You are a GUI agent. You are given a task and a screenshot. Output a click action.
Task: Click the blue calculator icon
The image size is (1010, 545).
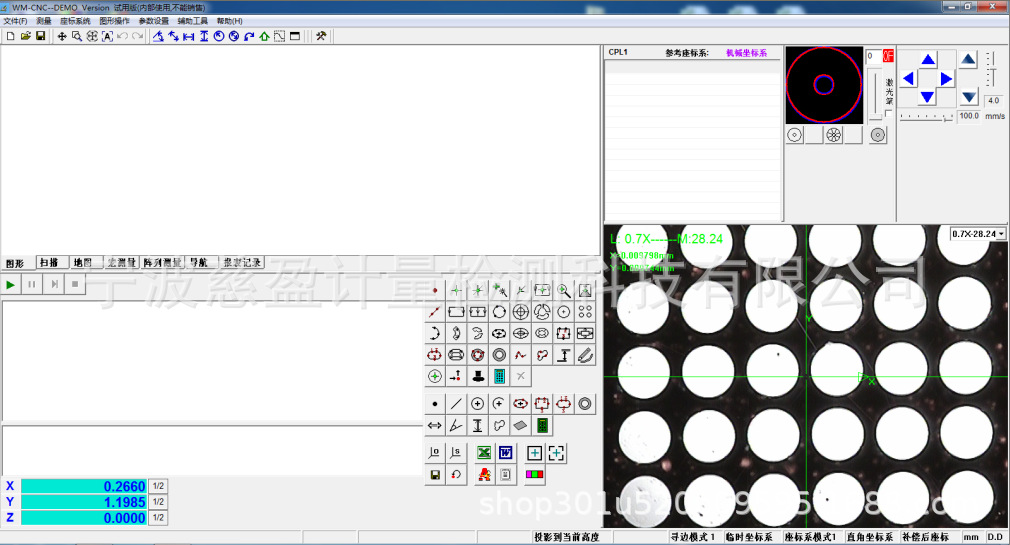pyautogui.click(x=499, y=376)
